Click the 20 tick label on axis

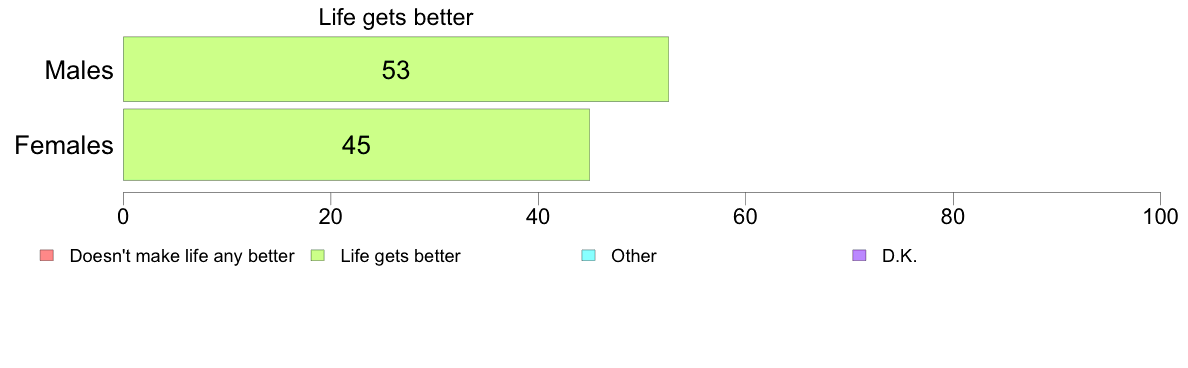330,216
